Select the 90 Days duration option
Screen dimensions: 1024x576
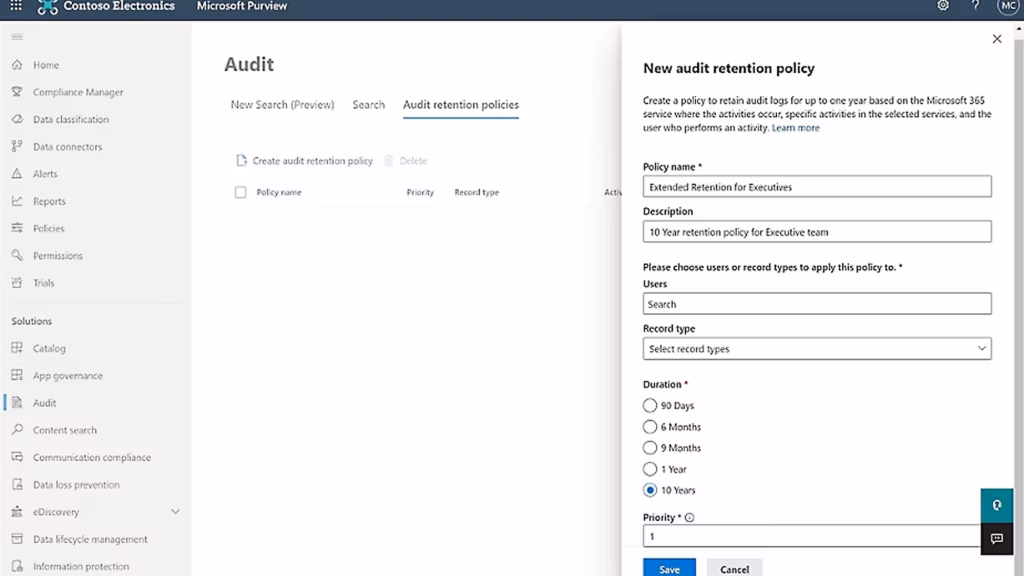point(649,406)
